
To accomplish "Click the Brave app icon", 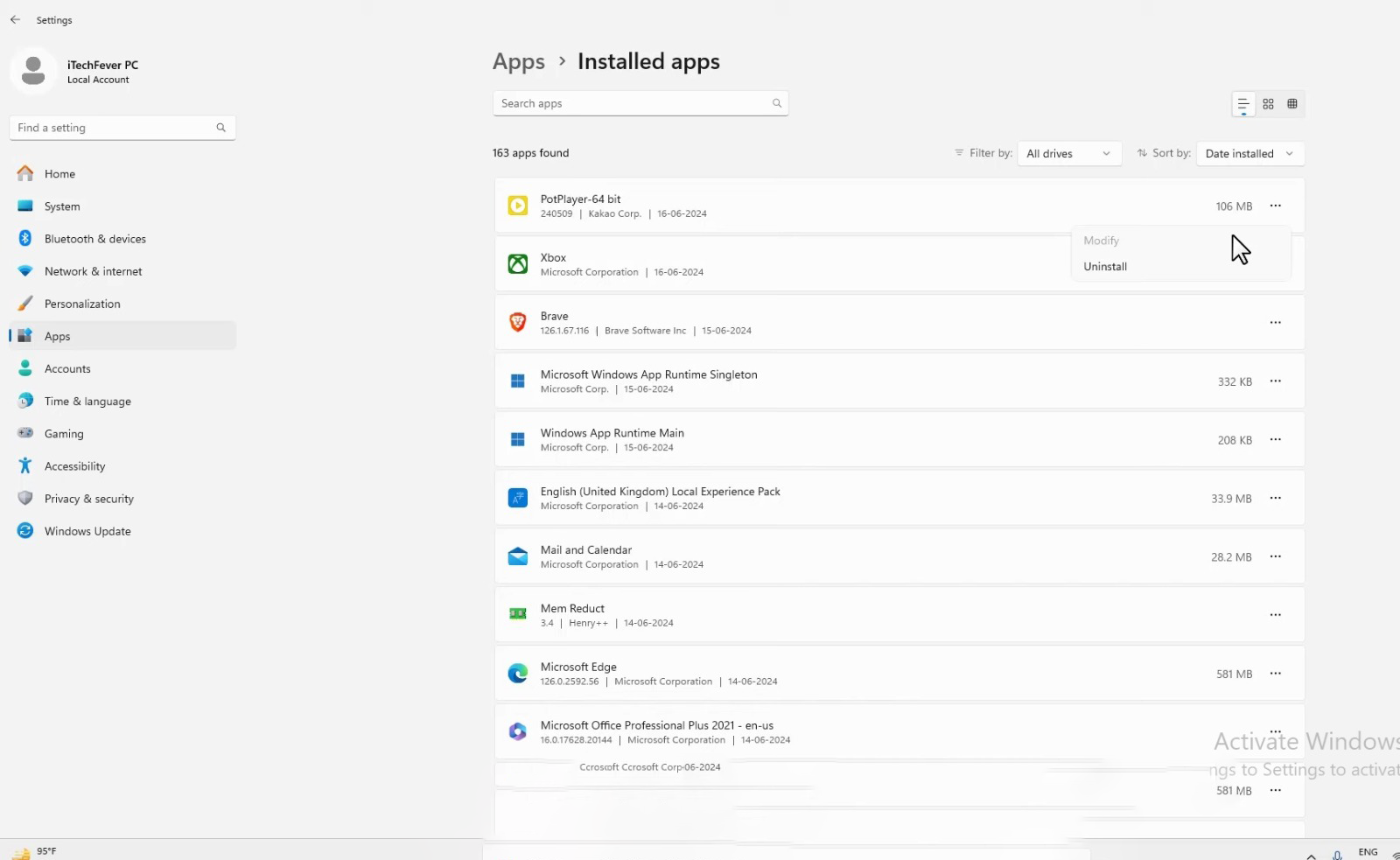I will [x=518, y=323].
